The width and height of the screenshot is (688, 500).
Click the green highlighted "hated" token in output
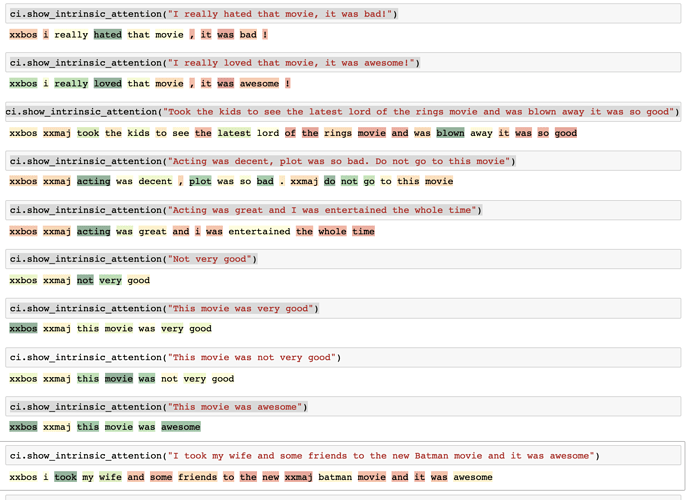point(107,35)
